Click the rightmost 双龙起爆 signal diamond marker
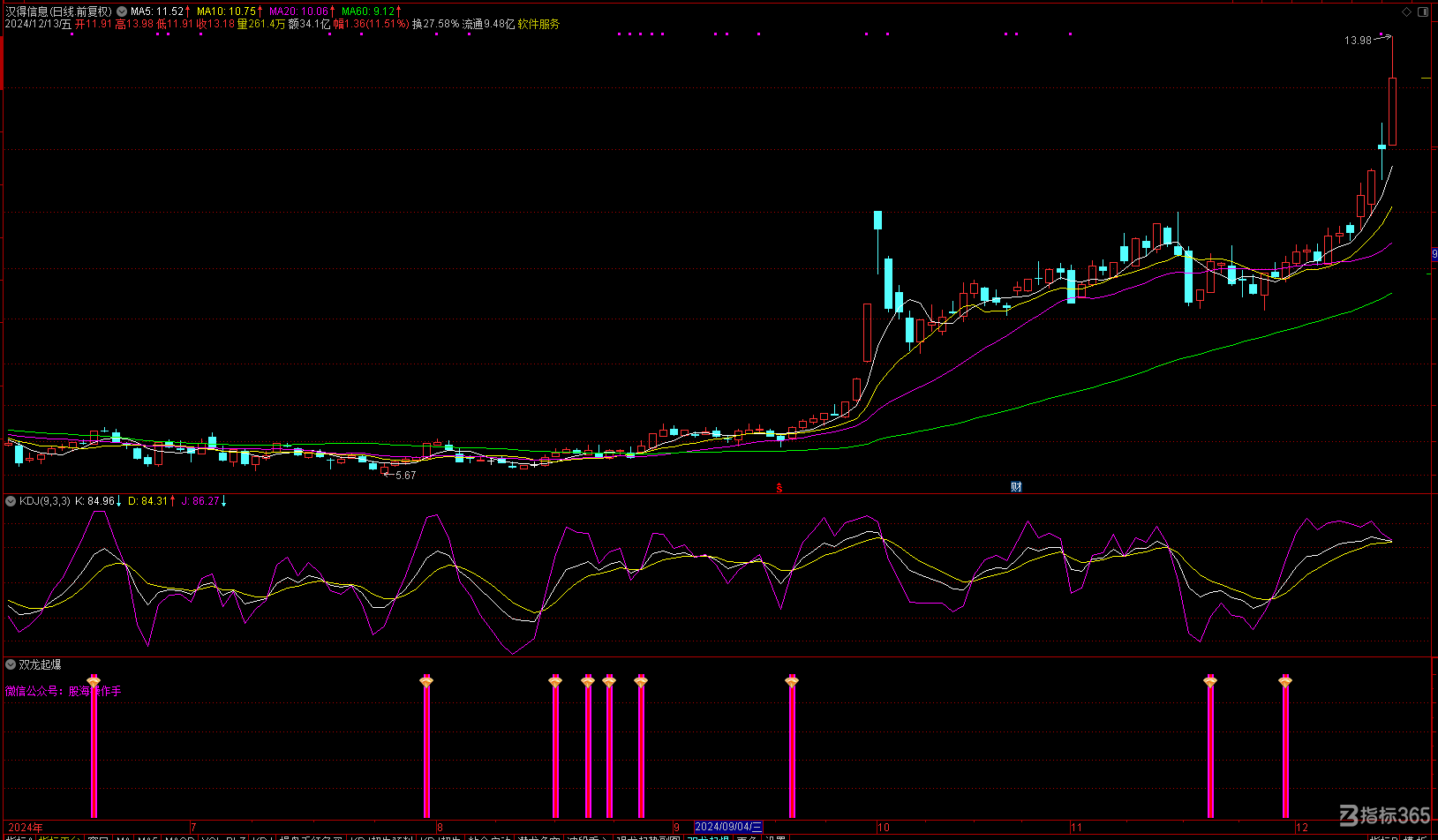The height and width of the screenshot is (840, 1438). click(x=1285, y=681)
